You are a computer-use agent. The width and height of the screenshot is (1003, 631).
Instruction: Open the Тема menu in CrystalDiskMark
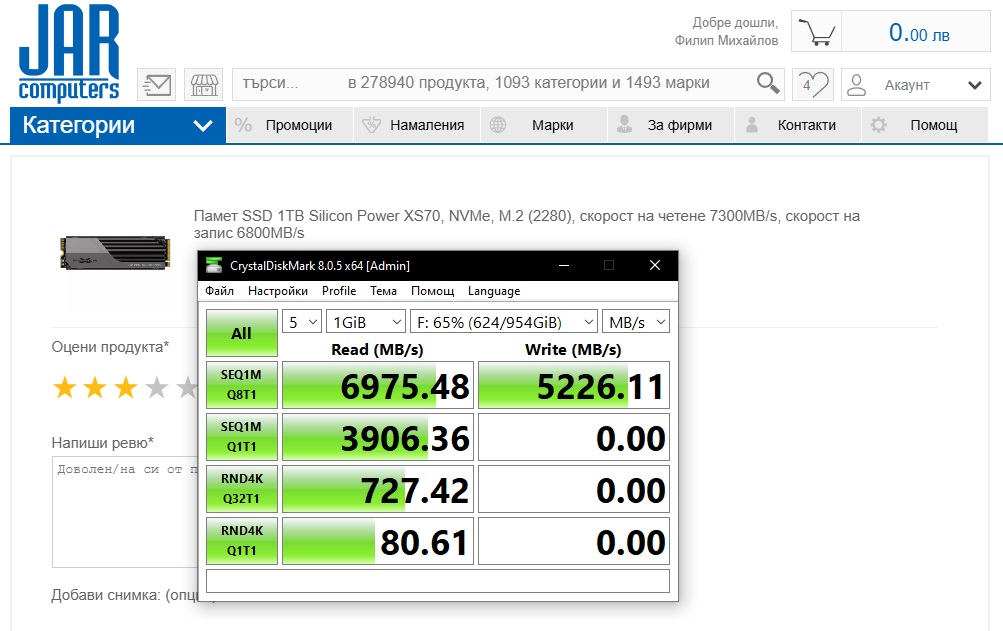[x=383, y=291]
